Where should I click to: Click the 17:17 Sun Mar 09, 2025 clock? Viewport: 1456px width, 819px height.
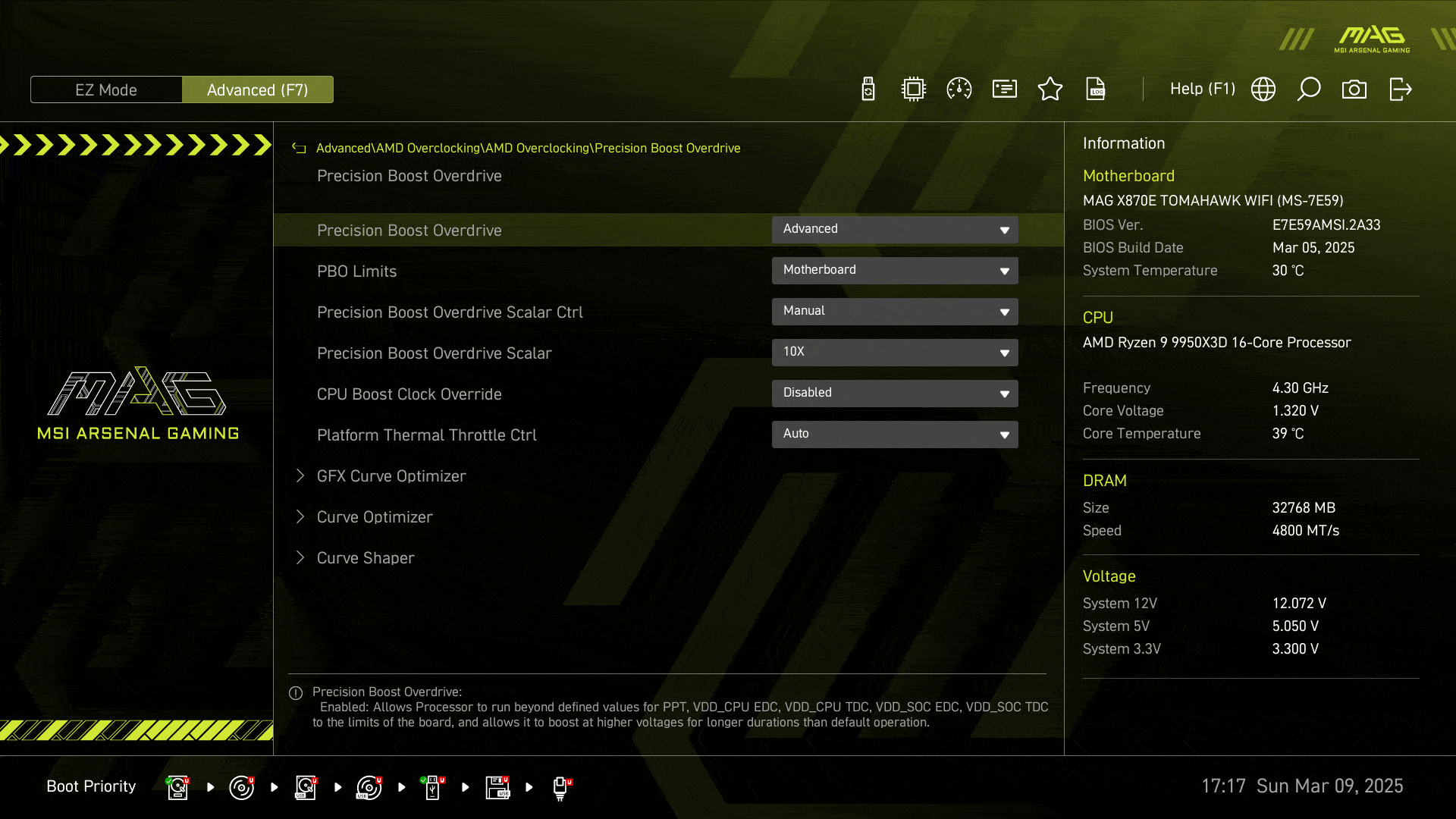point(1302,786)
